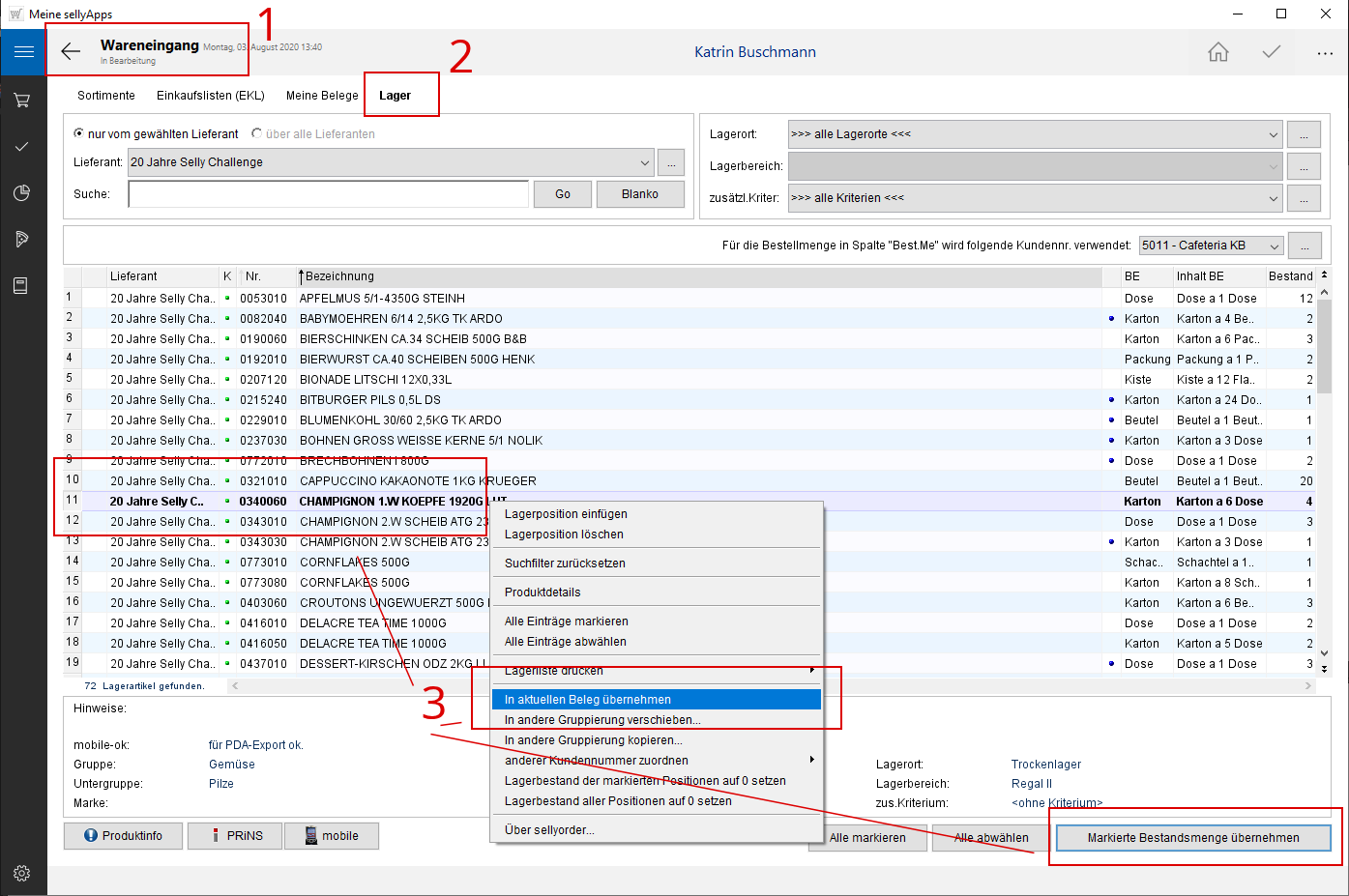Switch to the Einkaufslisten (EKL) tab

pos(210,96)
